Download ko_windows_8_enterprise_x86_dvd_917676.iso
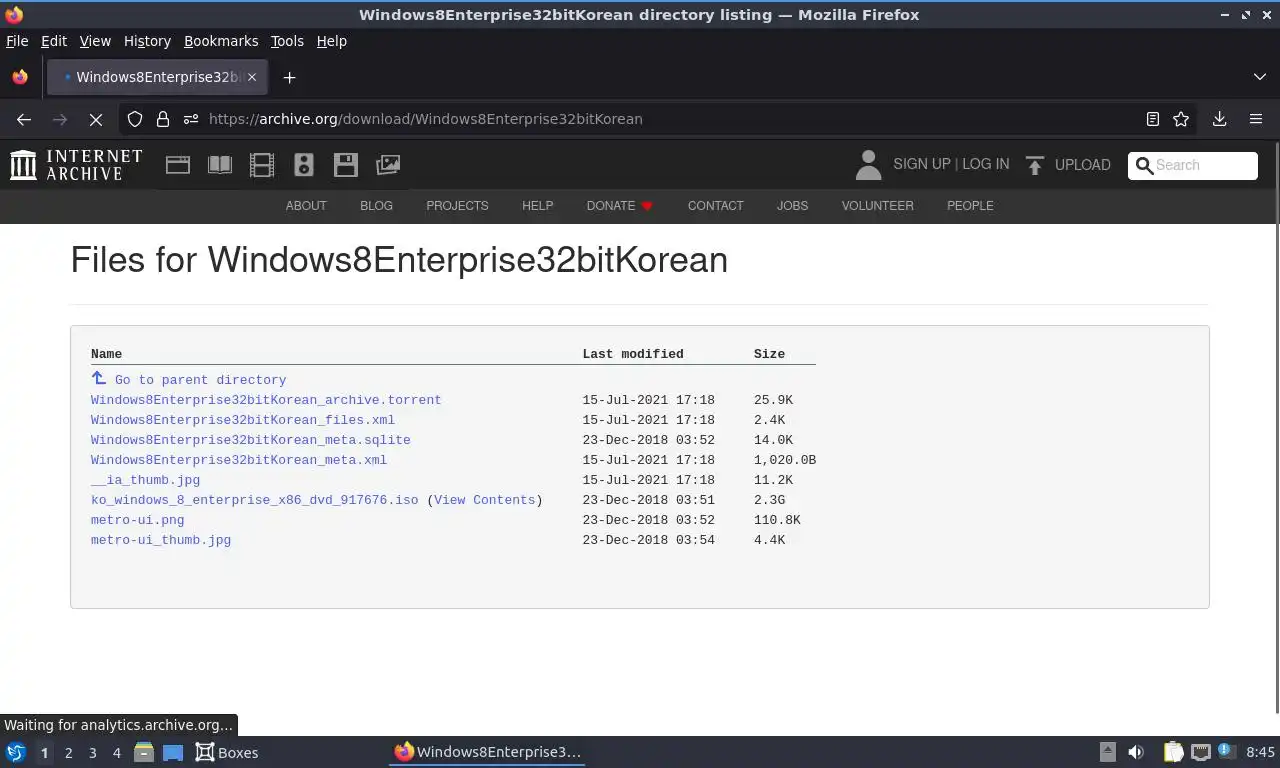The width and height of the screenshot is (1280, 768). (255, 500)
